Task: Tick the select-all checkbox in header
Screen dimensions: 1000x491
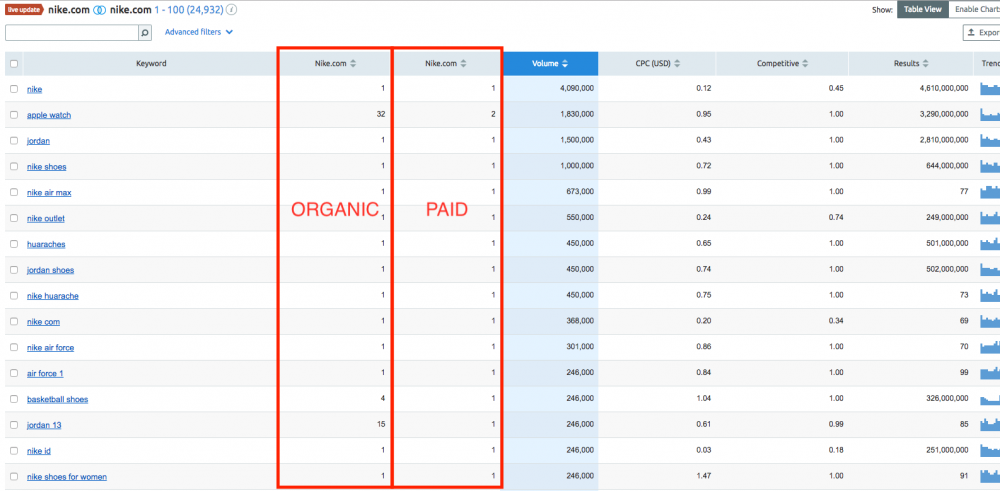Action: coord(14,64)
